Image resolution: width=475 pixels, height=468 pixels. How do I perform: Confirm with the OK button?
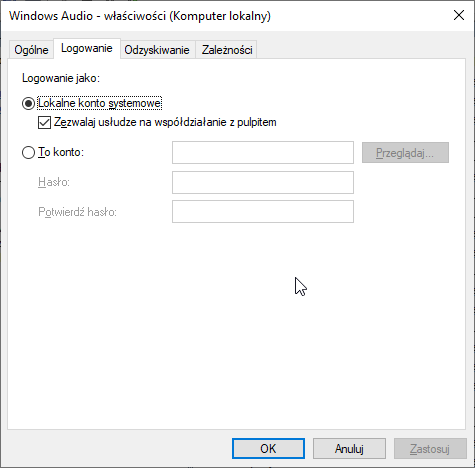click(x=268, y=449)
